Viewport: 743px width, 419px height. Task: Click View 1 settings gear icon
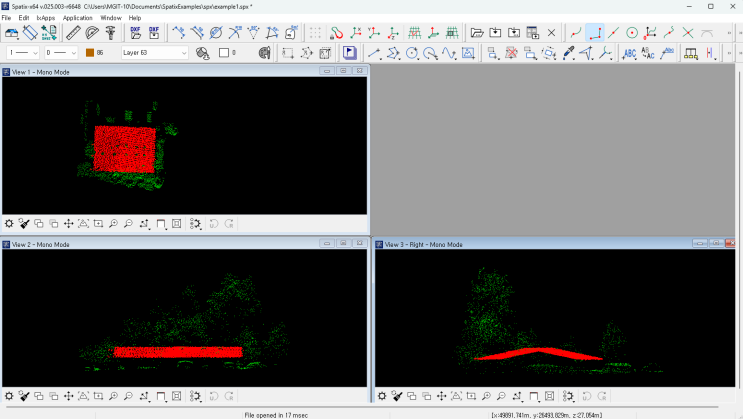pyautogui.click(x=9, y=224)
